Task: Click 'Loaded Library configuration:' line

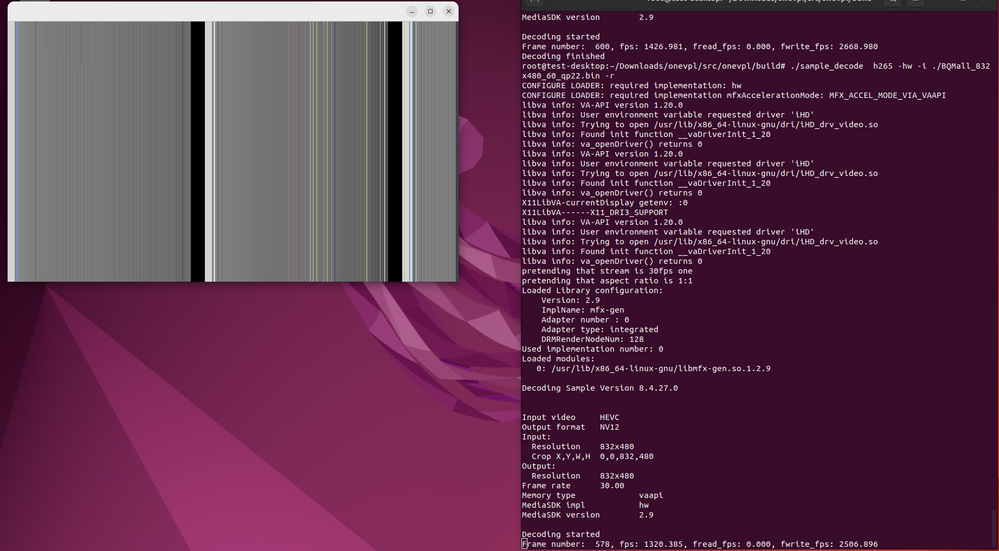Action: tap(593, 290)
